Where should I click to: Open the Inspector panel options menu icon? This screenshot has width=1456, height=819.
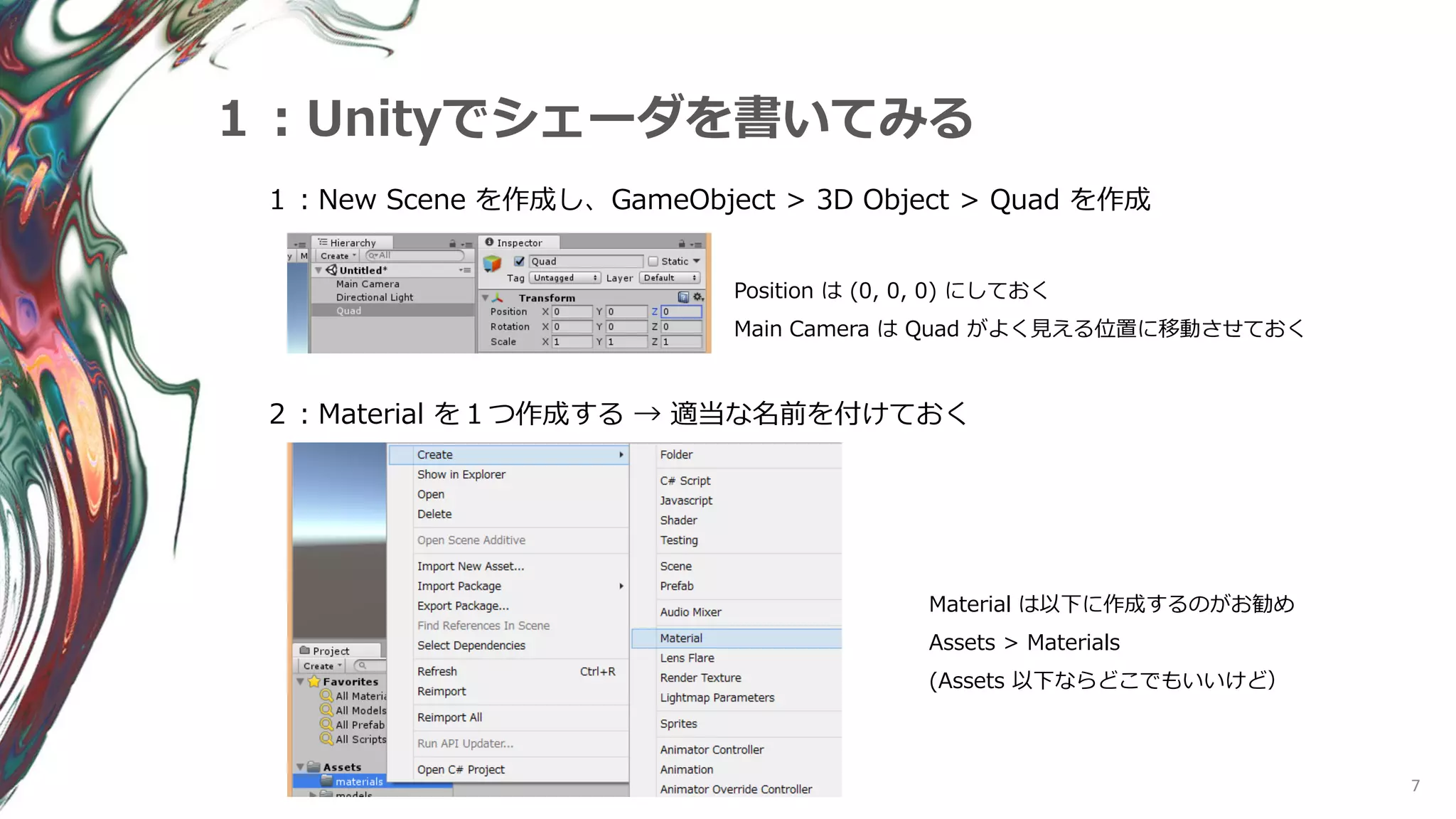point(696,244)
